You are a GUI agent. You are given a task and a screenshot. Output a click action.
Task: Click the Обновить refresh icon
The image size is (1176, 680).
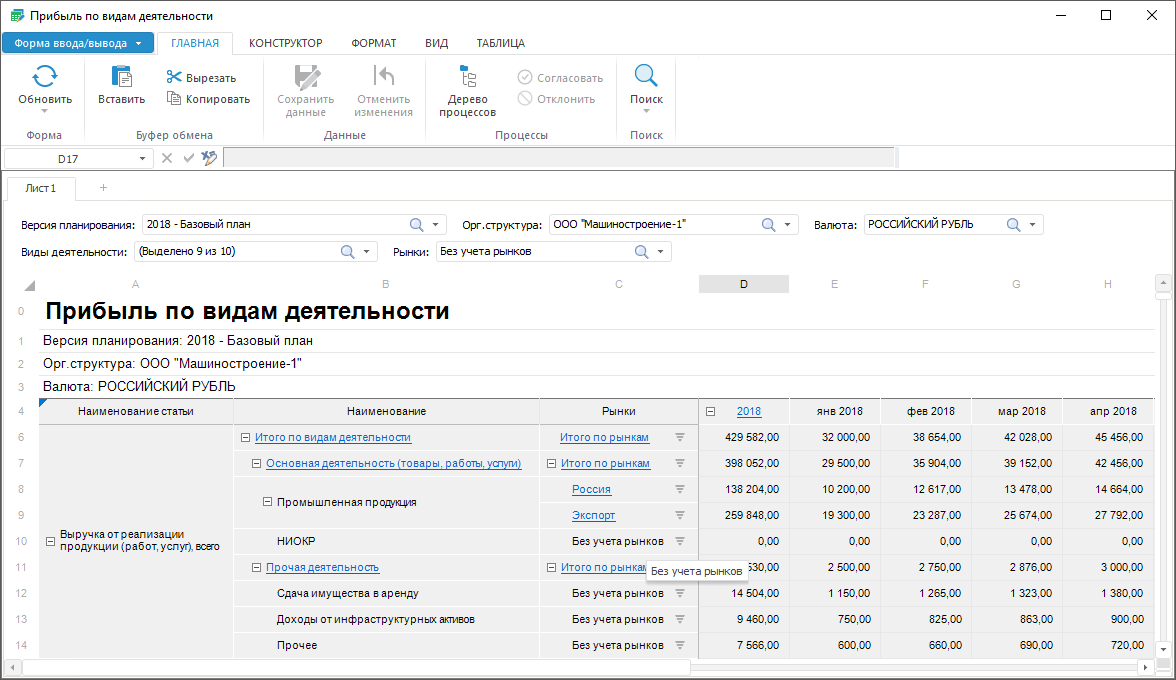pos(45,77)
